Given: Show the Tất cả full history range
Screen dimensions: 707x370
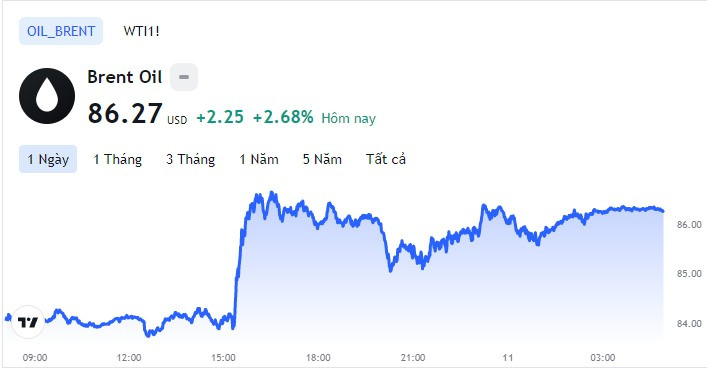Looking at the screenshot, I should tap(386, 159).
